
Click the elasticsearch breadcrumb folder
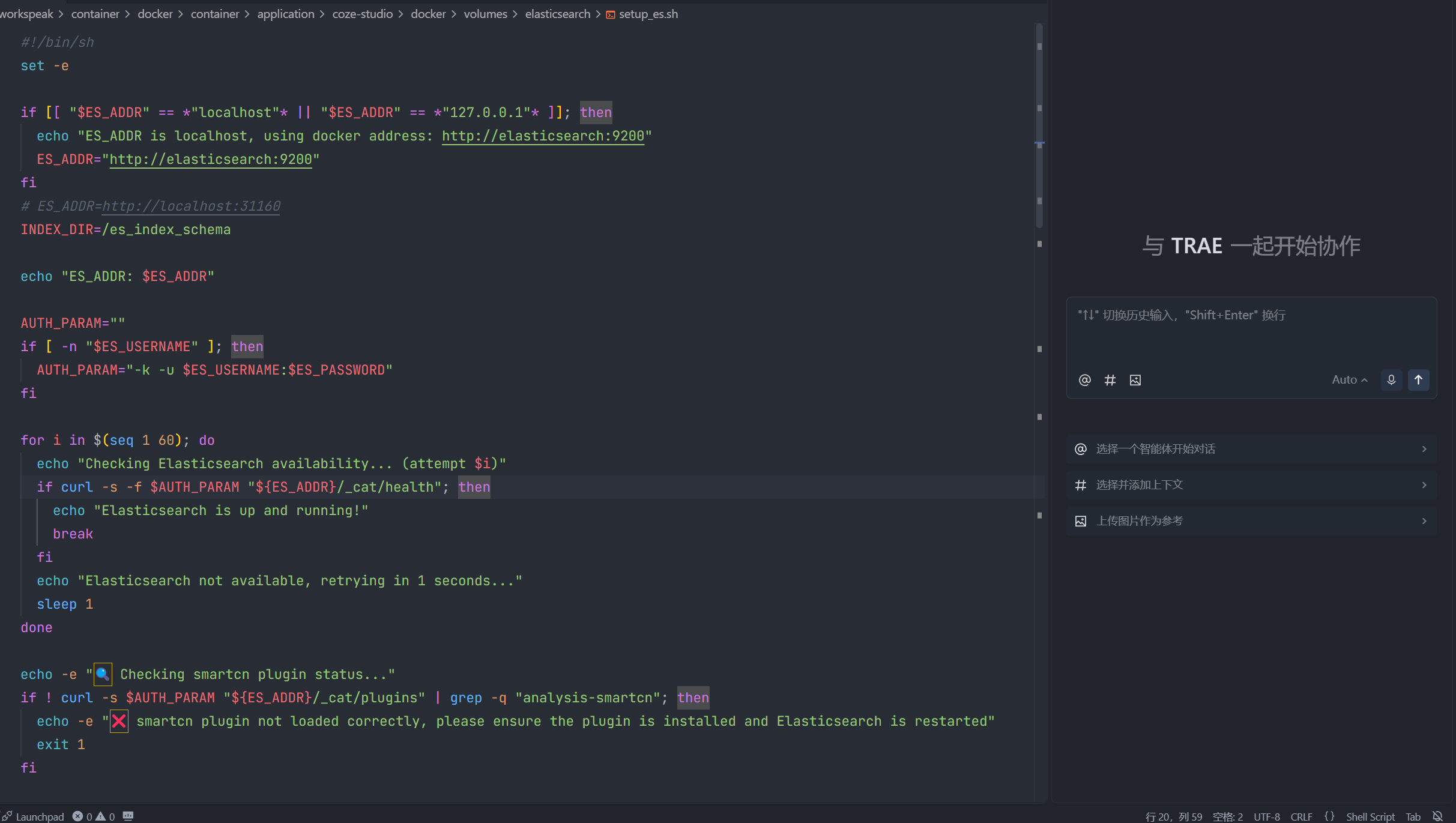pos(557,14)
